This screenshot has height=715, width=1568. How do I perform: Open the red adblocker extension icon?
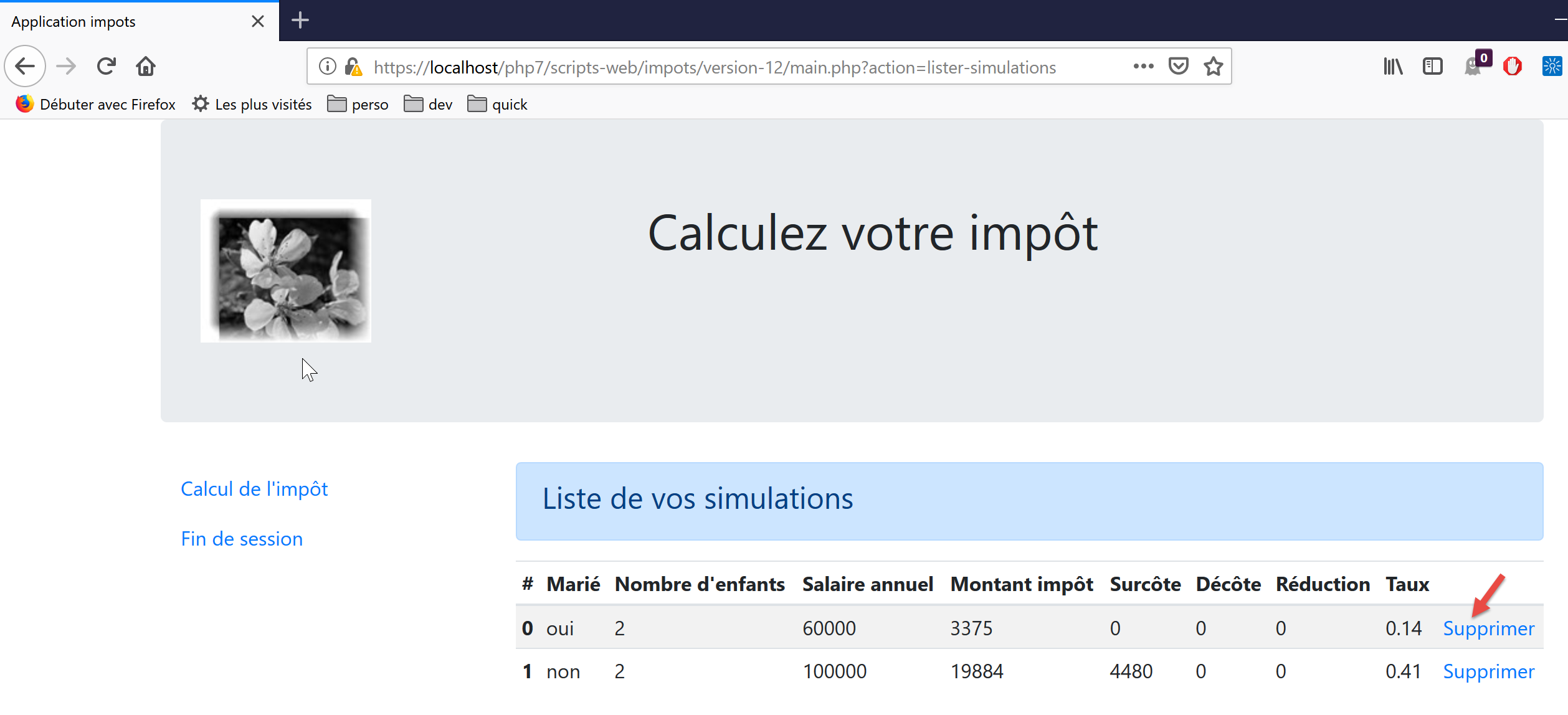(1512, 66)
